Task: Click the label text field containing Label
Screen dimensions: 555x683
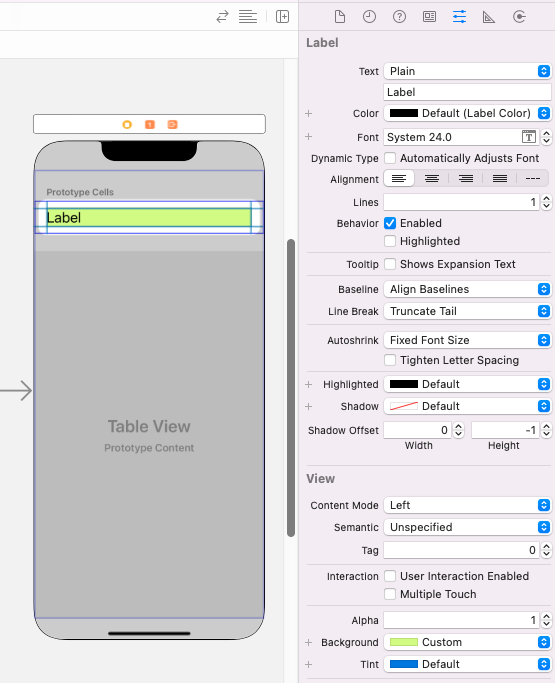Action: tap(467, 92)
